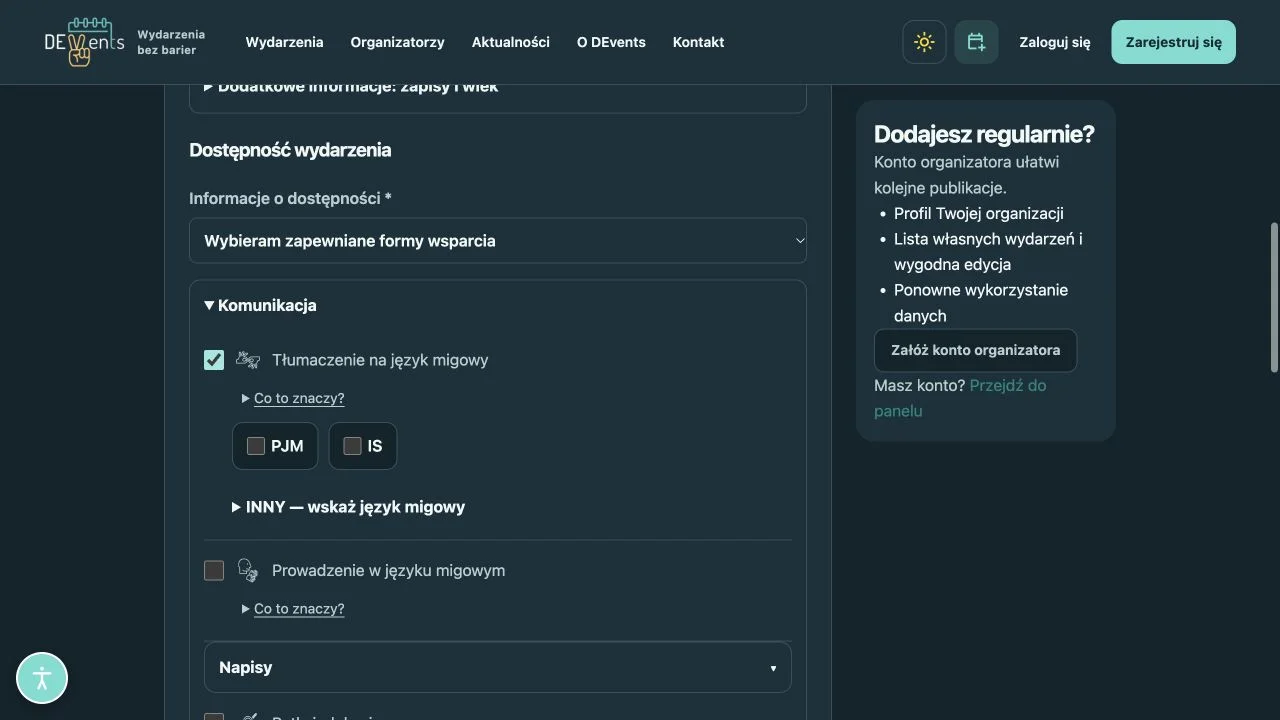Click Profil Twojej organizacji list item

[979, 213]
